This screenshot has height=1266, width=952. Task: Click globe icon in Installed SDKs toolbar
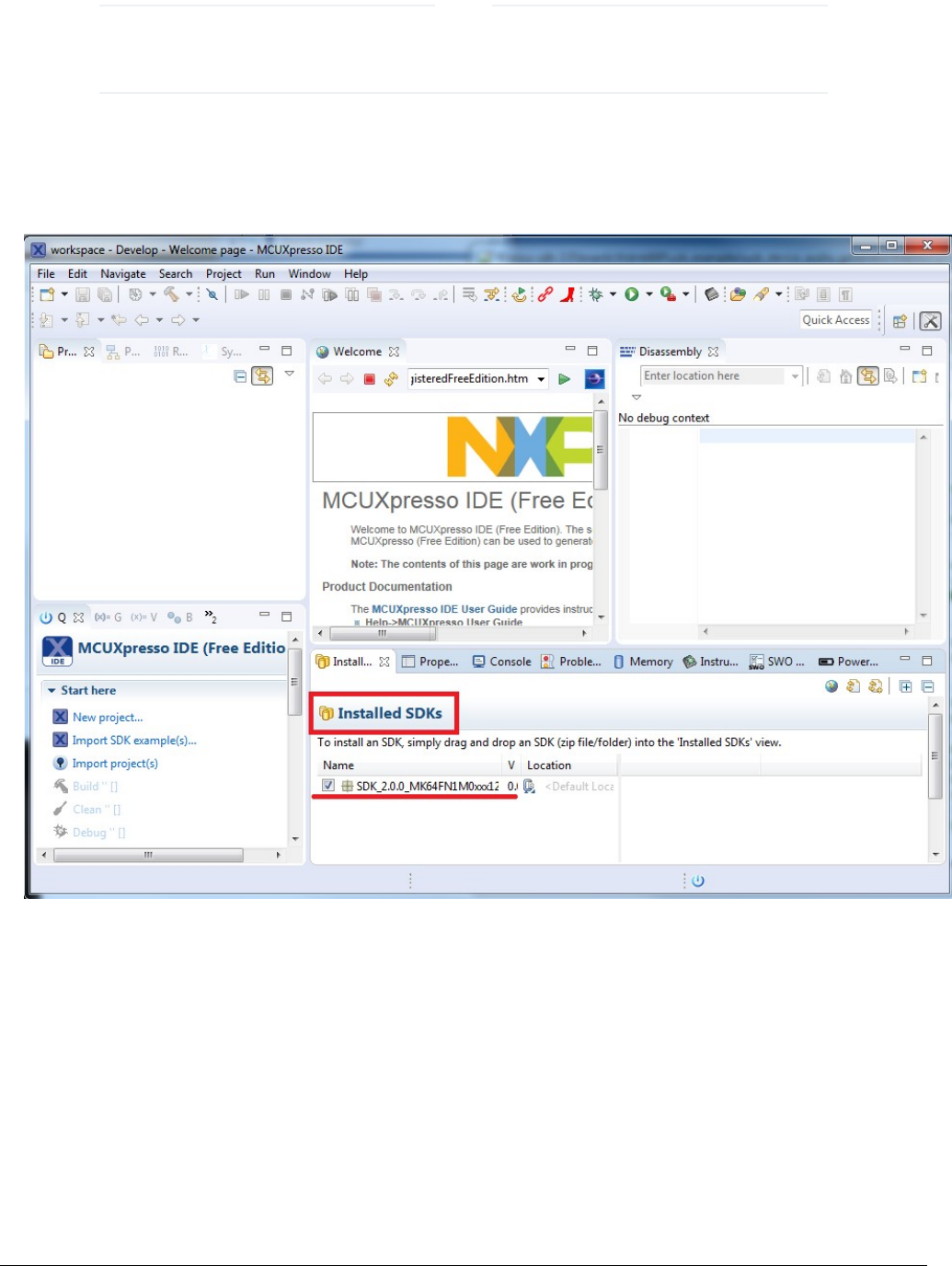pos(832,686)
